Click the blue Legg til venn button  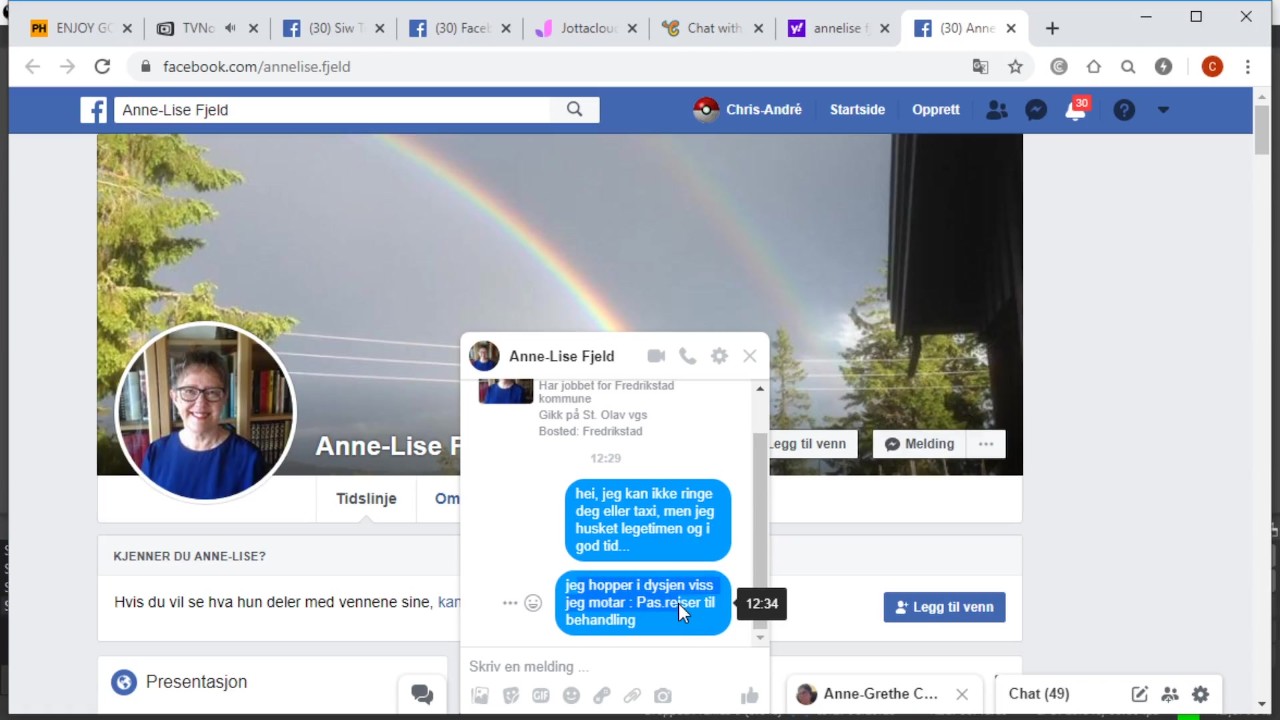click(944, 607)
